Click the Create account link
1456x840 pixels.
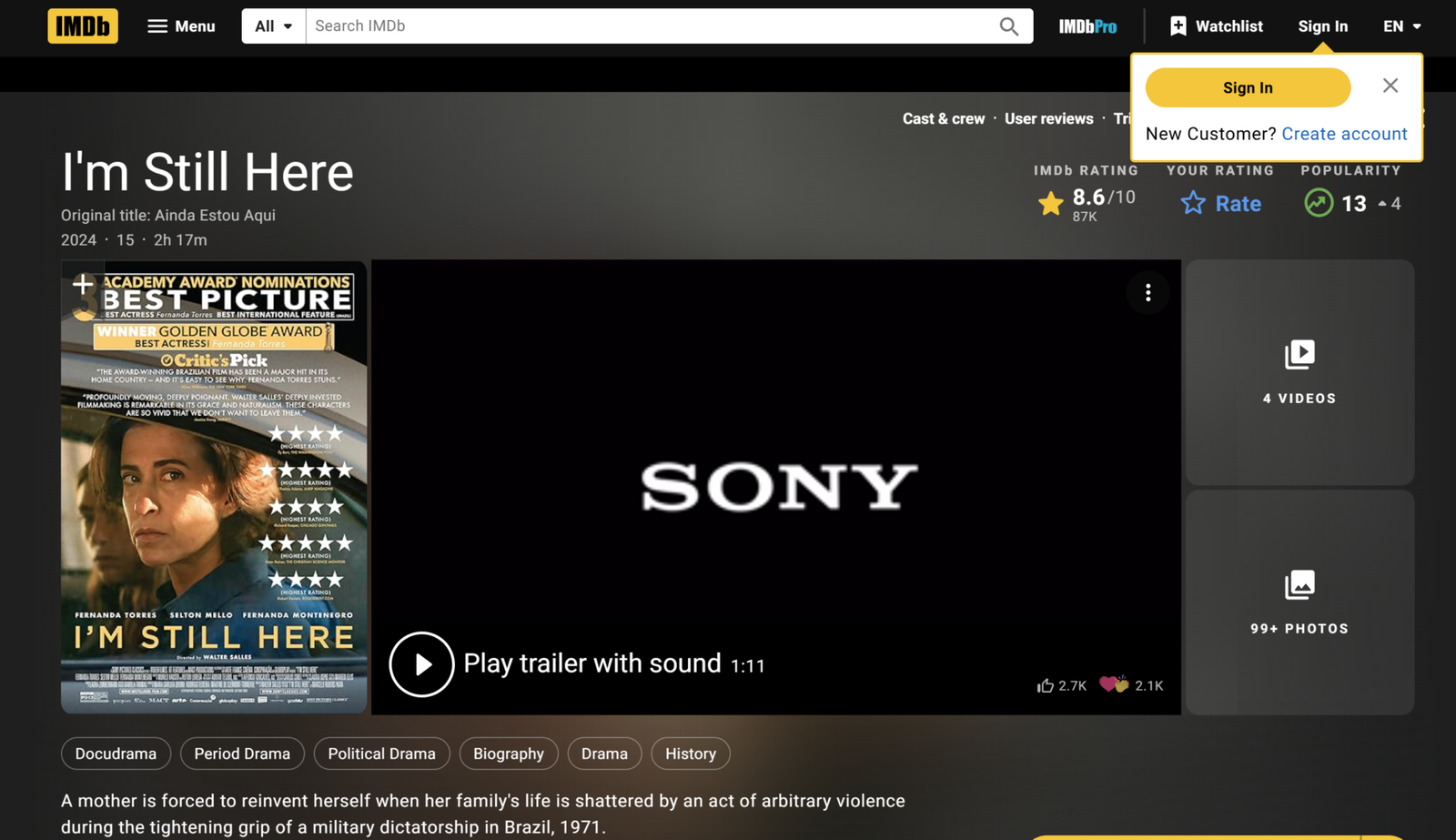[x=1344, y=134]
